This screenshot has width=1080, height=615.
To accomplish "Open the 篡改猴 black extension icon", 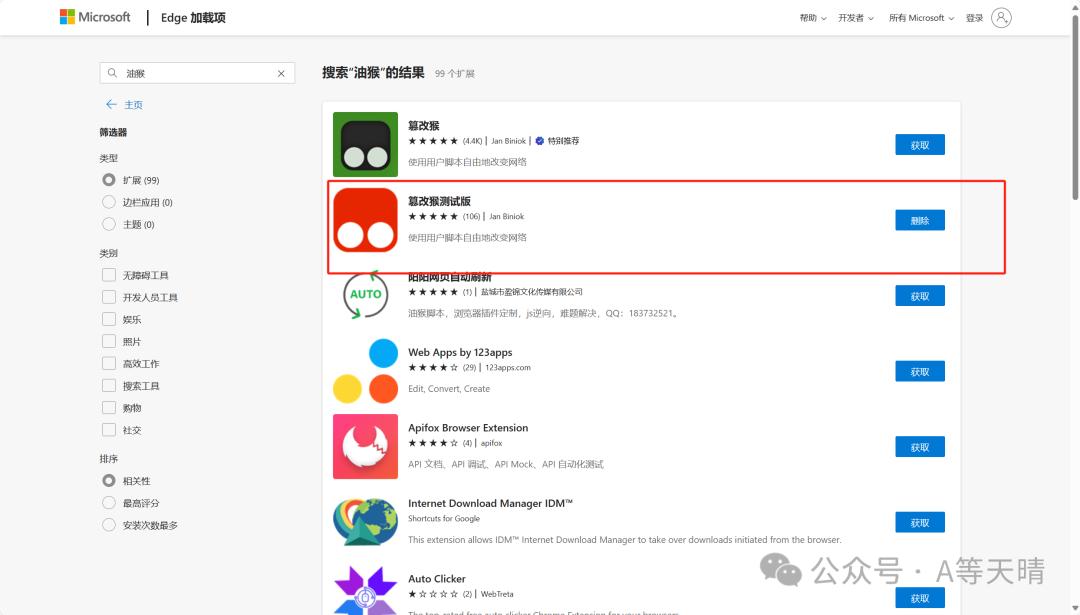I will click(x=365, y=145).
